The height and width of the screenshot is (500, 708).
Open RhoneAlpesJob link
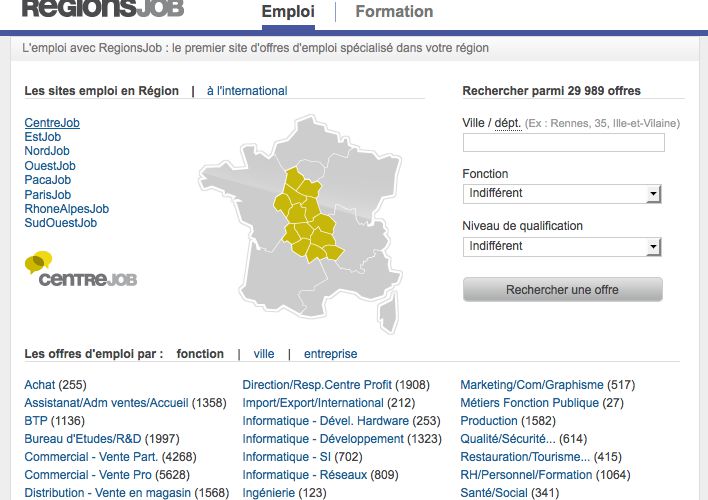click(66, 209)
